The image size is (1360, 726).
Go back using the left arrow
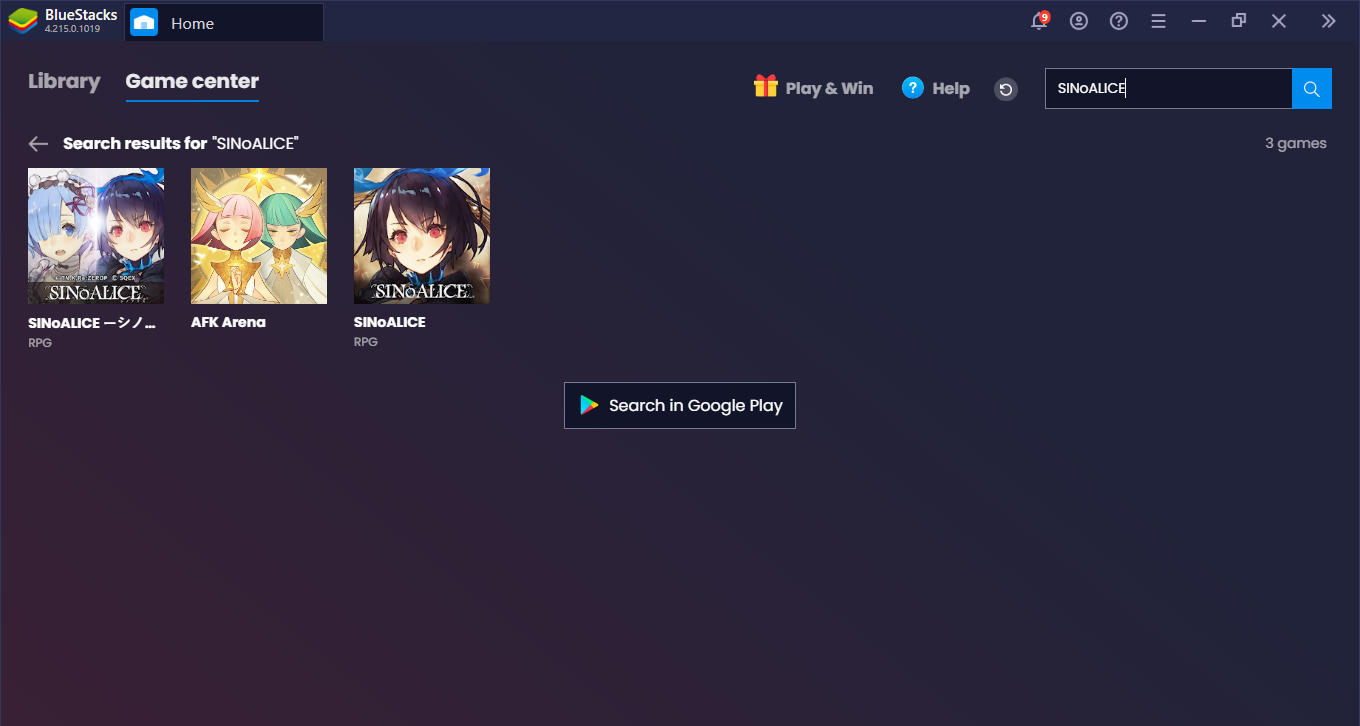pyautogui.click(x=38, y=144)
